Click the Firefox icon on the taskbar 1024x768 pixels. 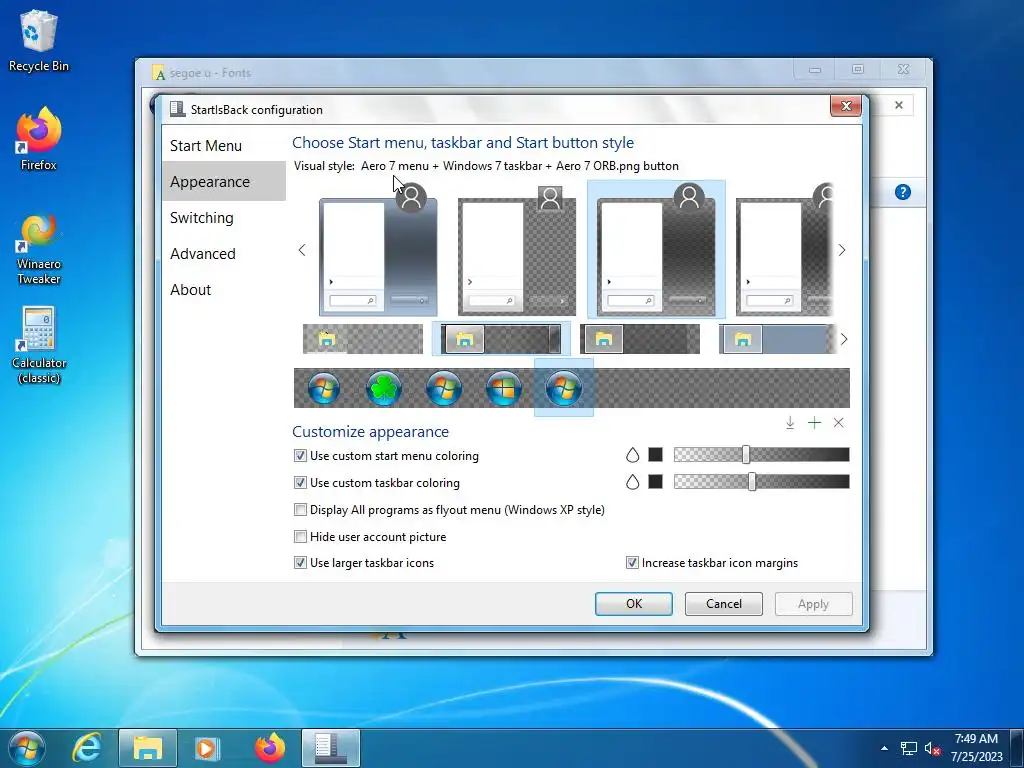269,748
